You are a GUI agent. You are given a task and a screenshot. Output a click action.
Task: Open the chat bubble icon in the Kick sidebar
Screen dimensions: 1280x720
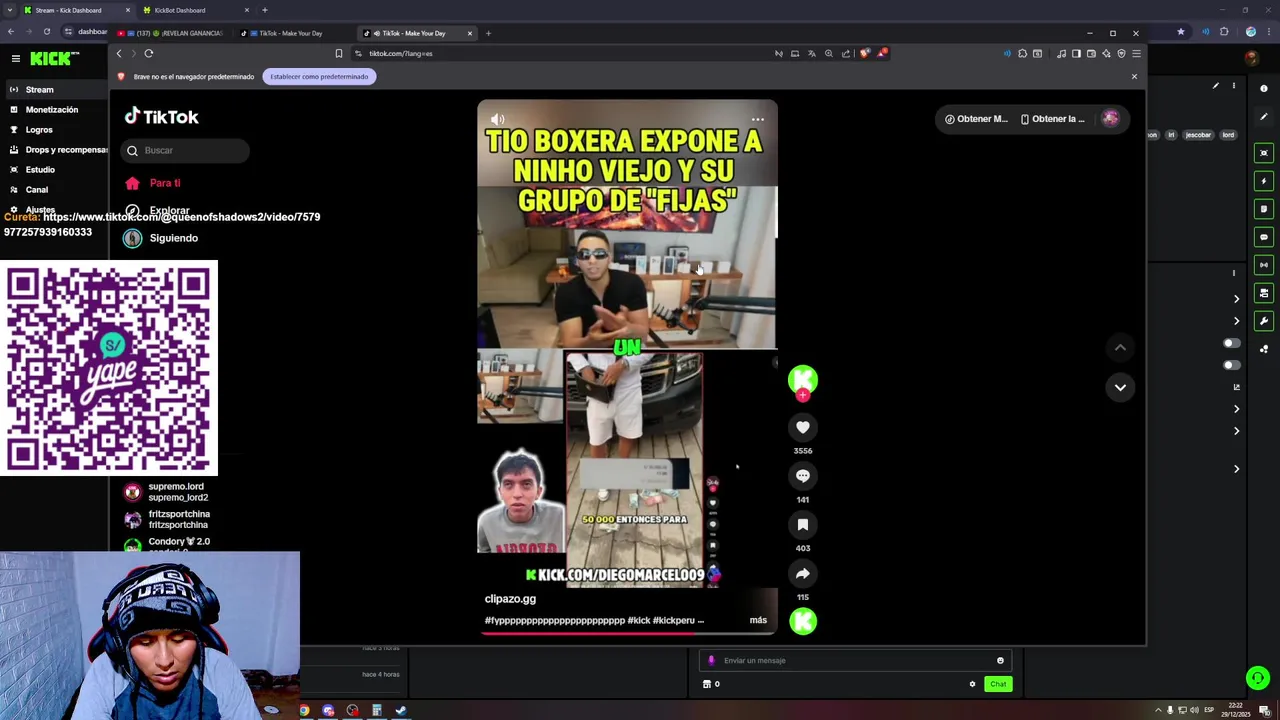coord(1264,237)
